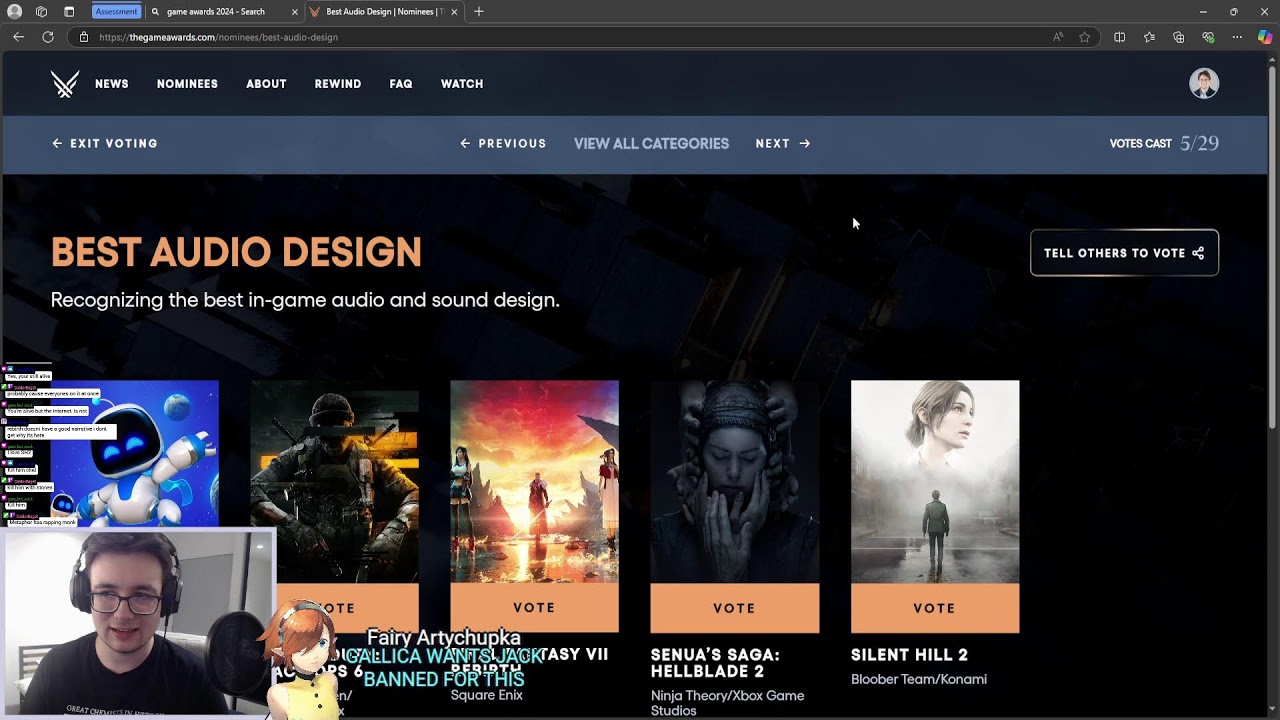Open the Browser essentials heart icon
The height and width of the screenshot is (720, 1280).
[1208, 37]
